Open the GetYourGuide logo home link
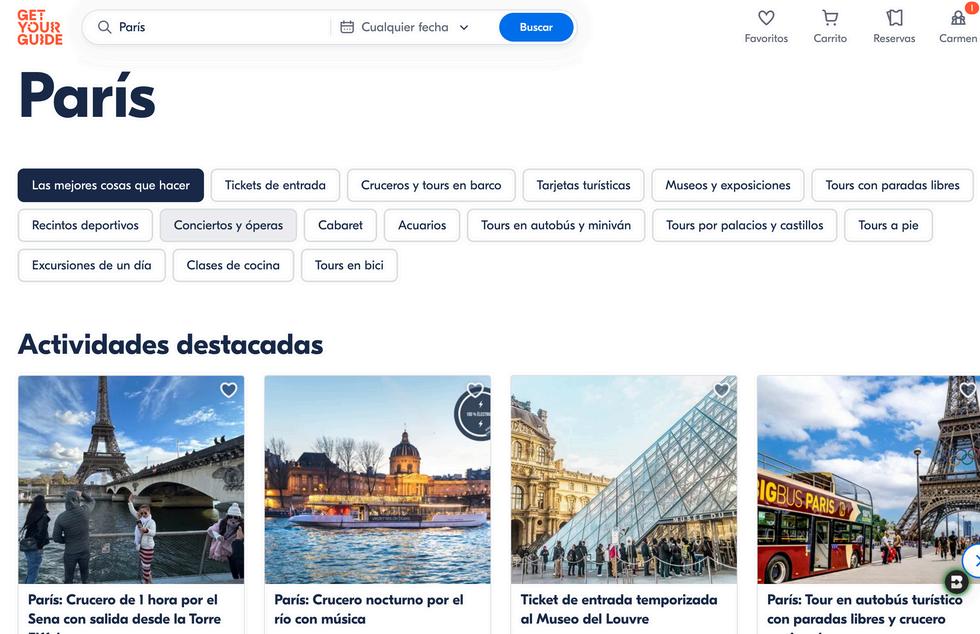The image size is (980, 634). pyautogui.click(x=40, y=28)
